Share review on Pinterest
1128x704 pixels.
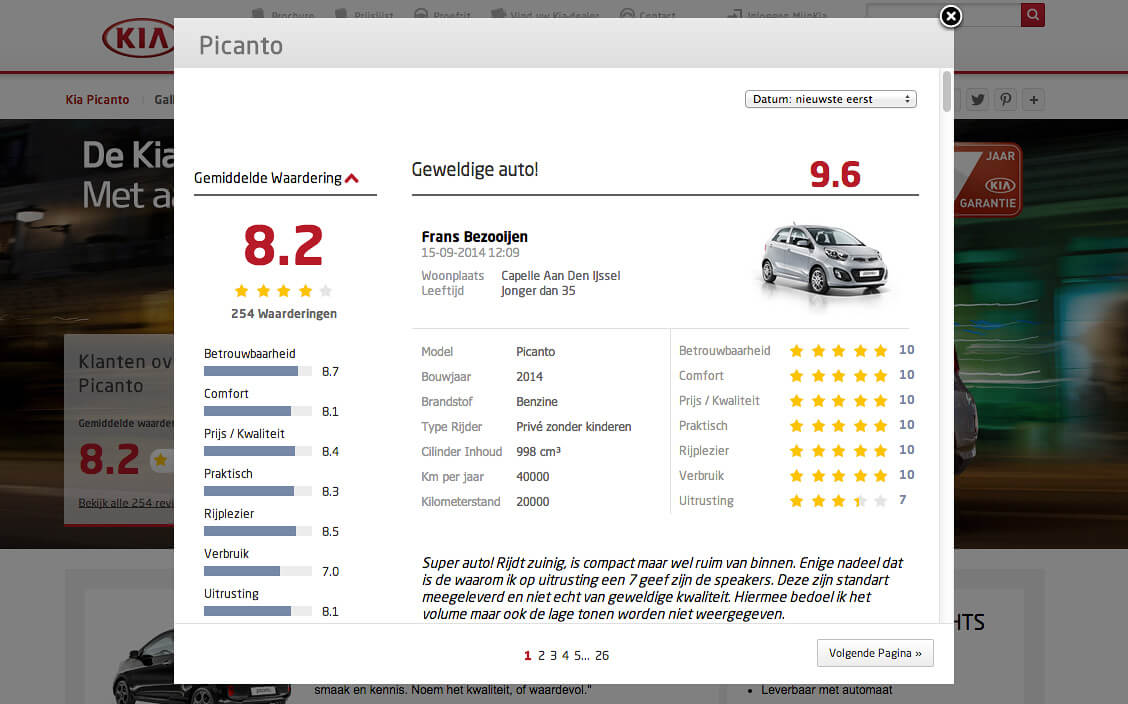(1006, 99)
